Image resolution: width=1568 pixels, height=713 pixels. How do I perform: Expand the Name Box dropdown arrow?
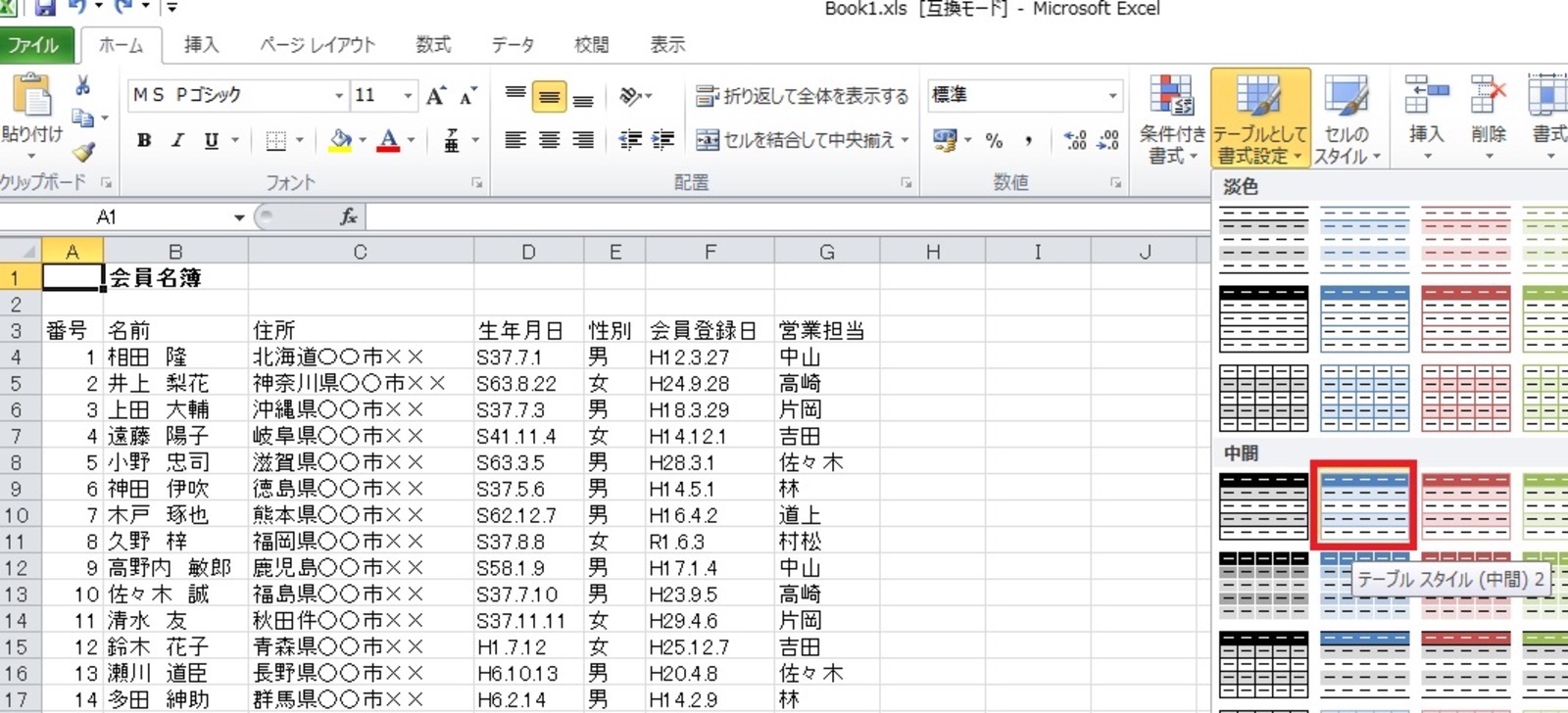point(239,217)
